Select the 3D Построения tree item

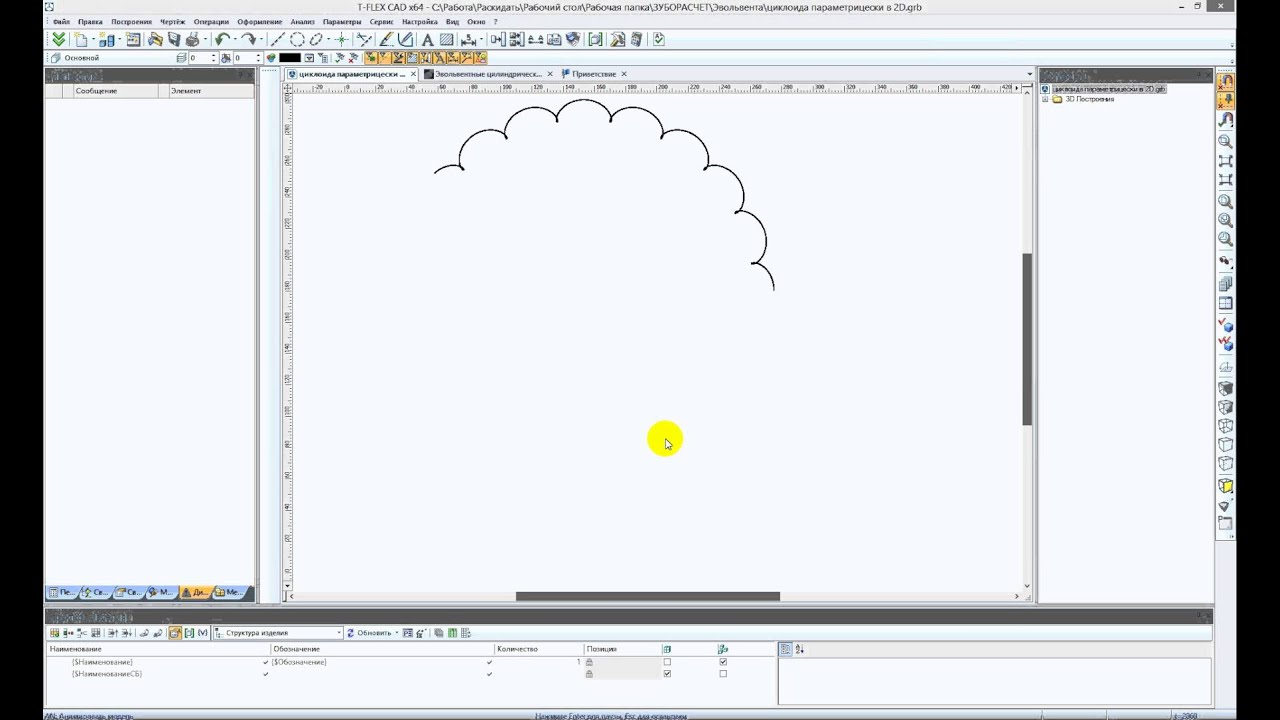1089,99
